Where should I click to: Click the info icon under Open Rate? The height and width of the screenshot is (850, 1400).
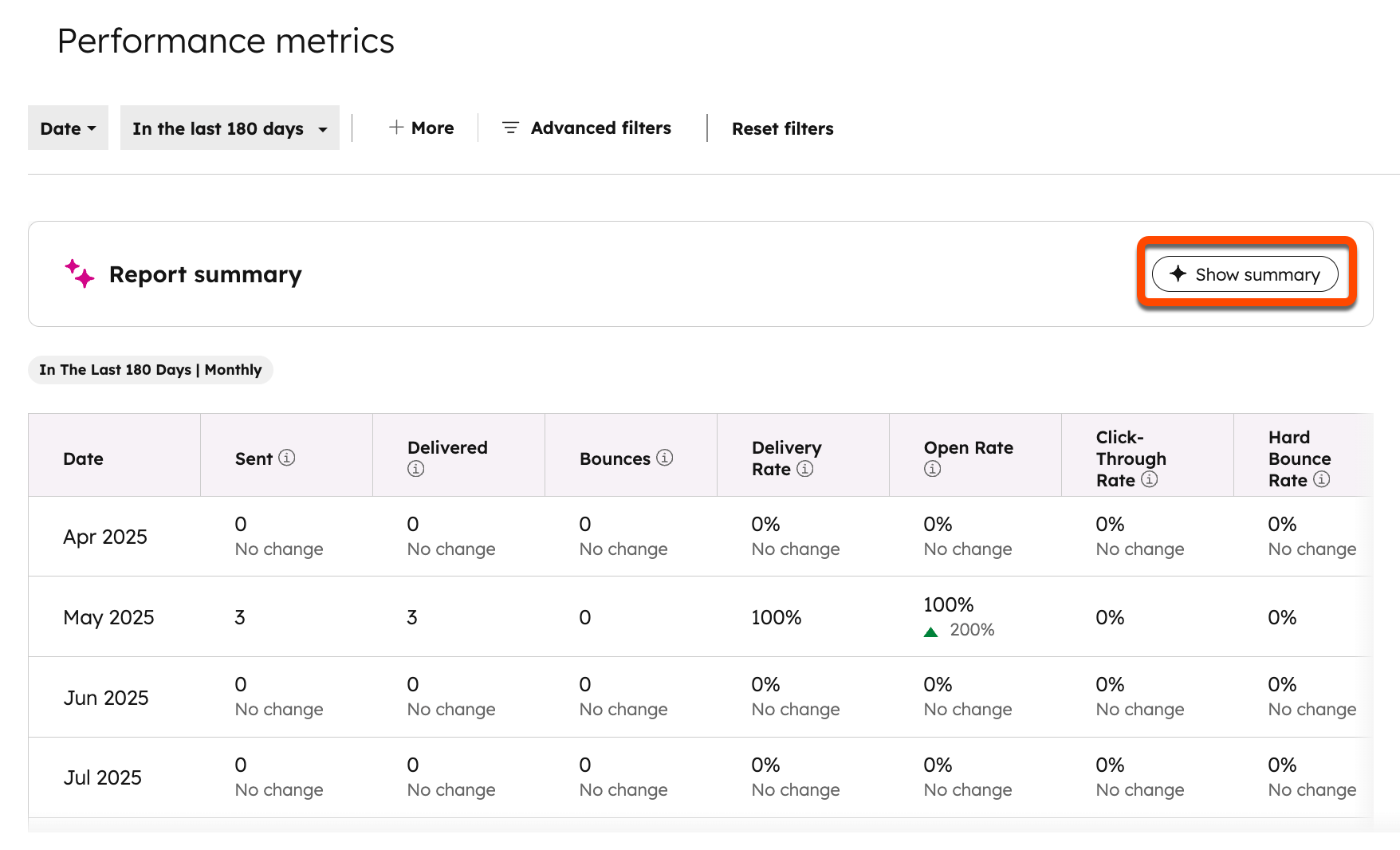932,469
